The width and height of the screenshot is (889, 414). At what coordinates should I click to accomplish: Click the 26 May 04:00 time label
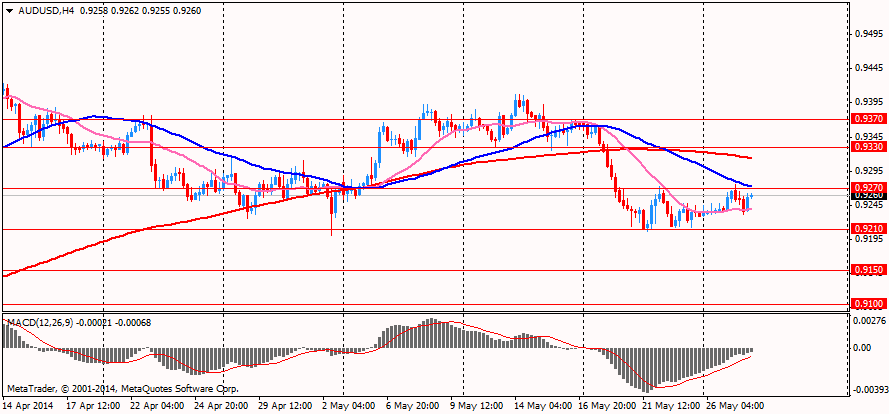732,405
